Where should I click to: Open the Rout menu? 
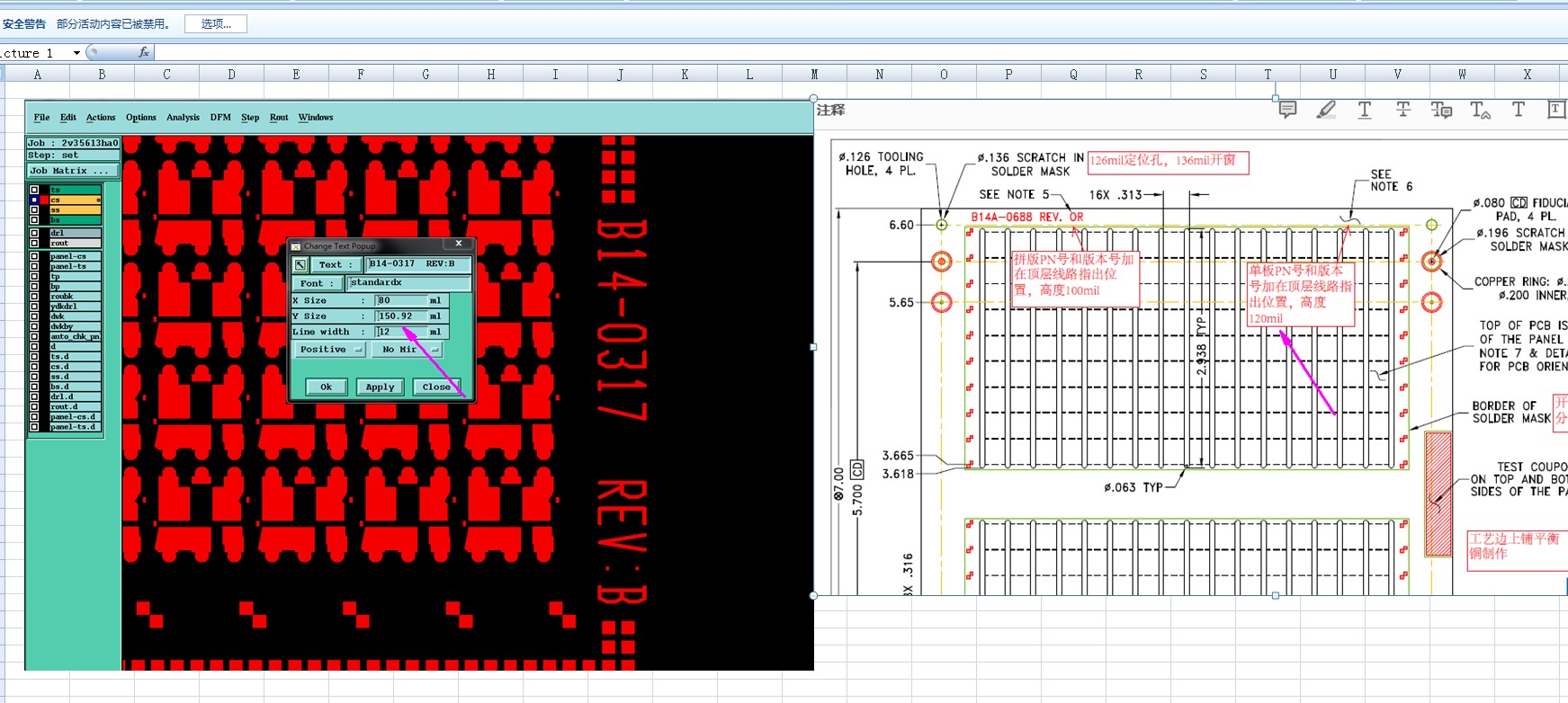tap(279, 117)
